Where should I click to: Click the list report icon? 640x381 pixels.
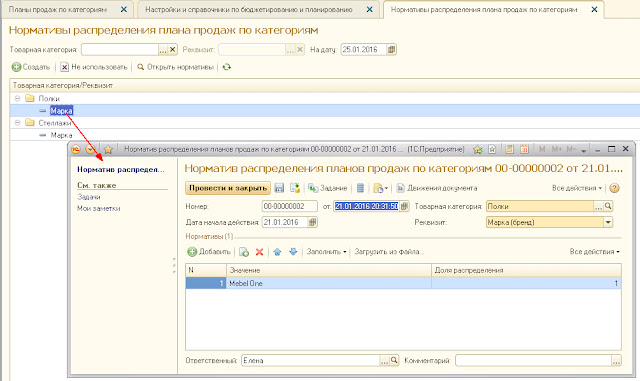click(360, 188)
